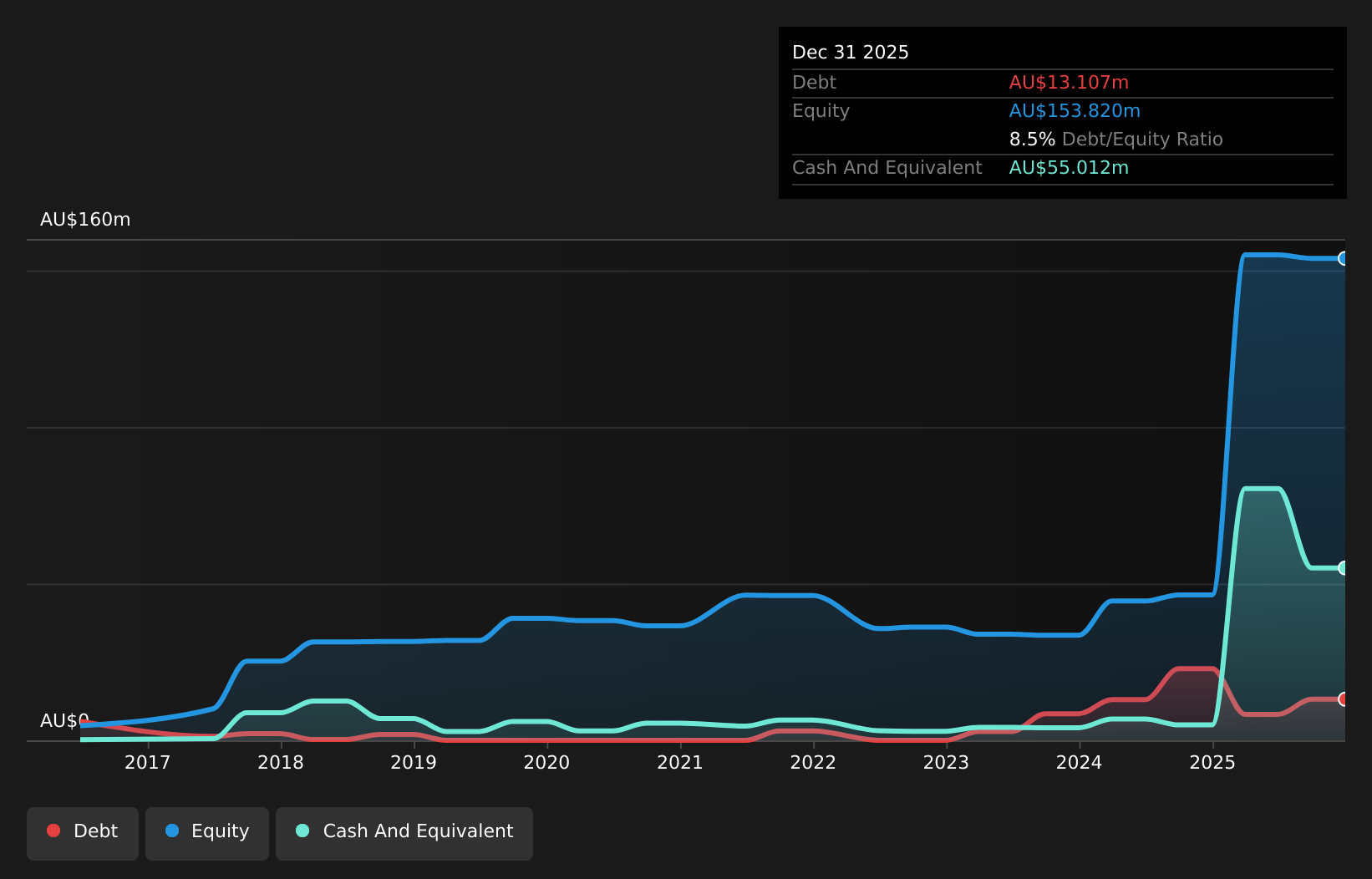Click the AU$153.820m equity value
The width and height of the screenshot is (1372, 879).
tap(1075, 111)
